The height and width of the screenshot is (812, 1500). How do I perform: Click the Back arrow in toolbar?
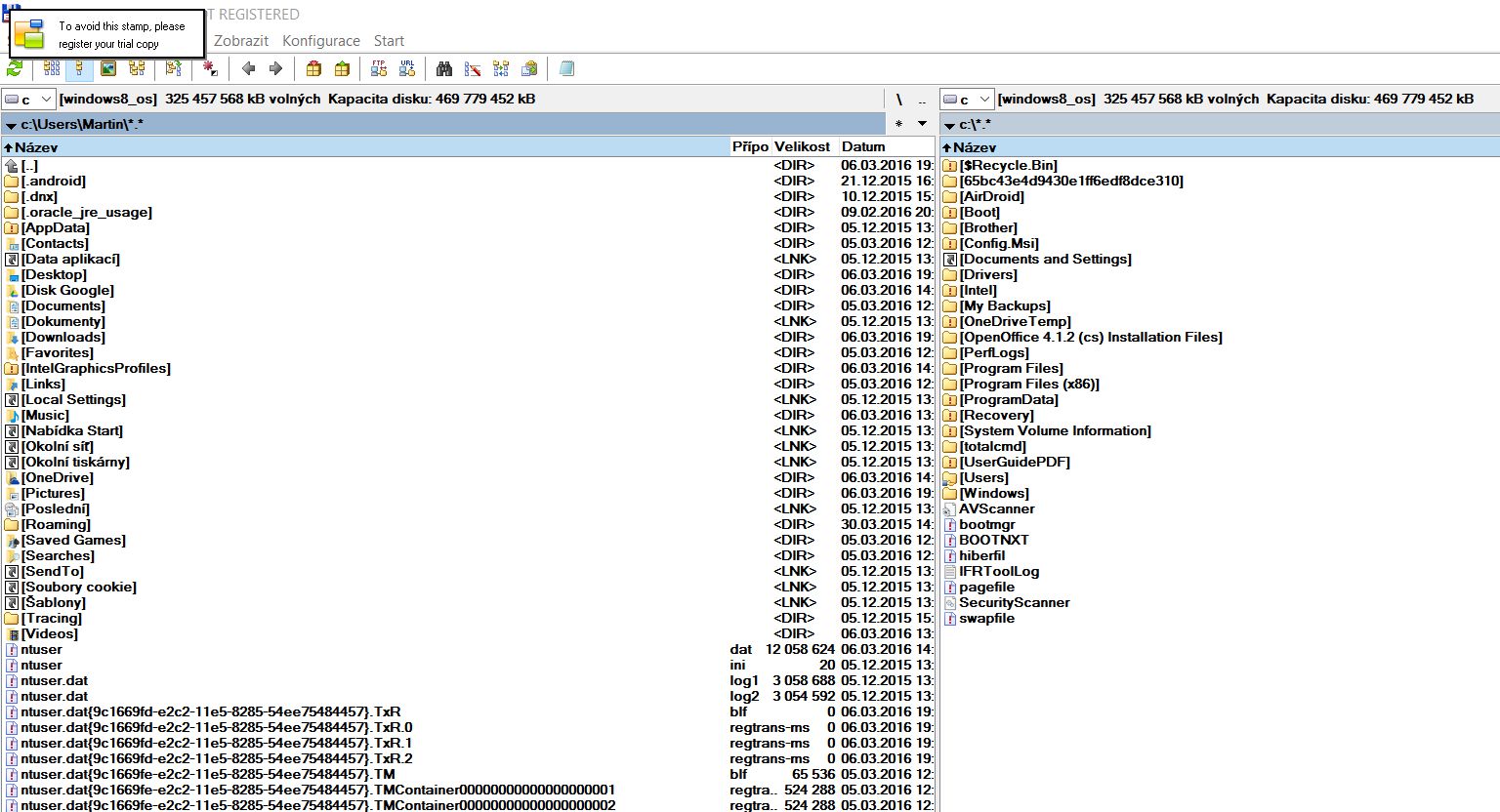tap(248, 68)
